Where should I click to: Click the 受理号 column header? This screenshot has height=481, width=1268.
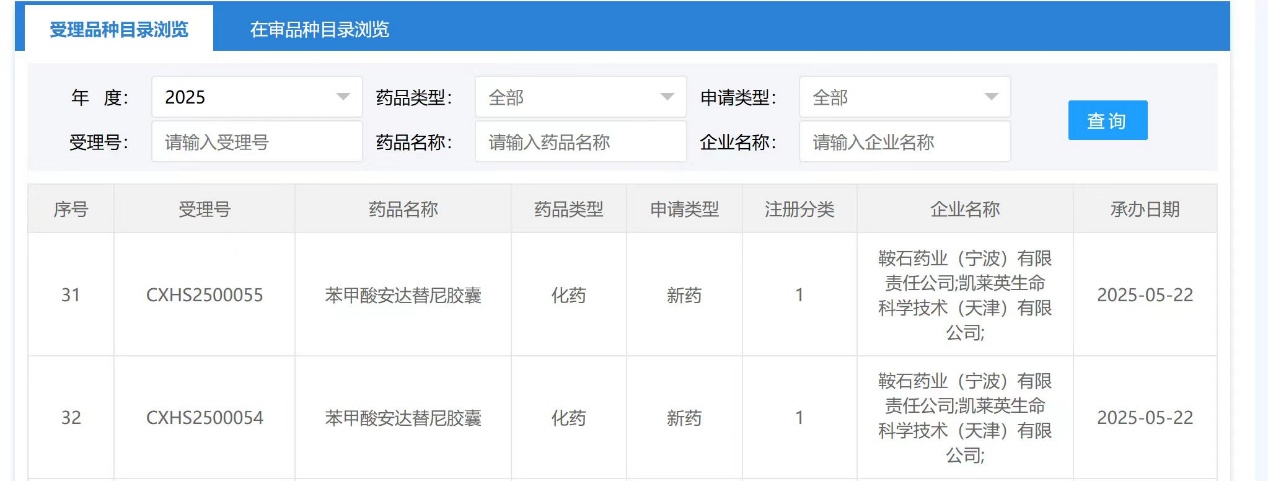tap(204, 209)
